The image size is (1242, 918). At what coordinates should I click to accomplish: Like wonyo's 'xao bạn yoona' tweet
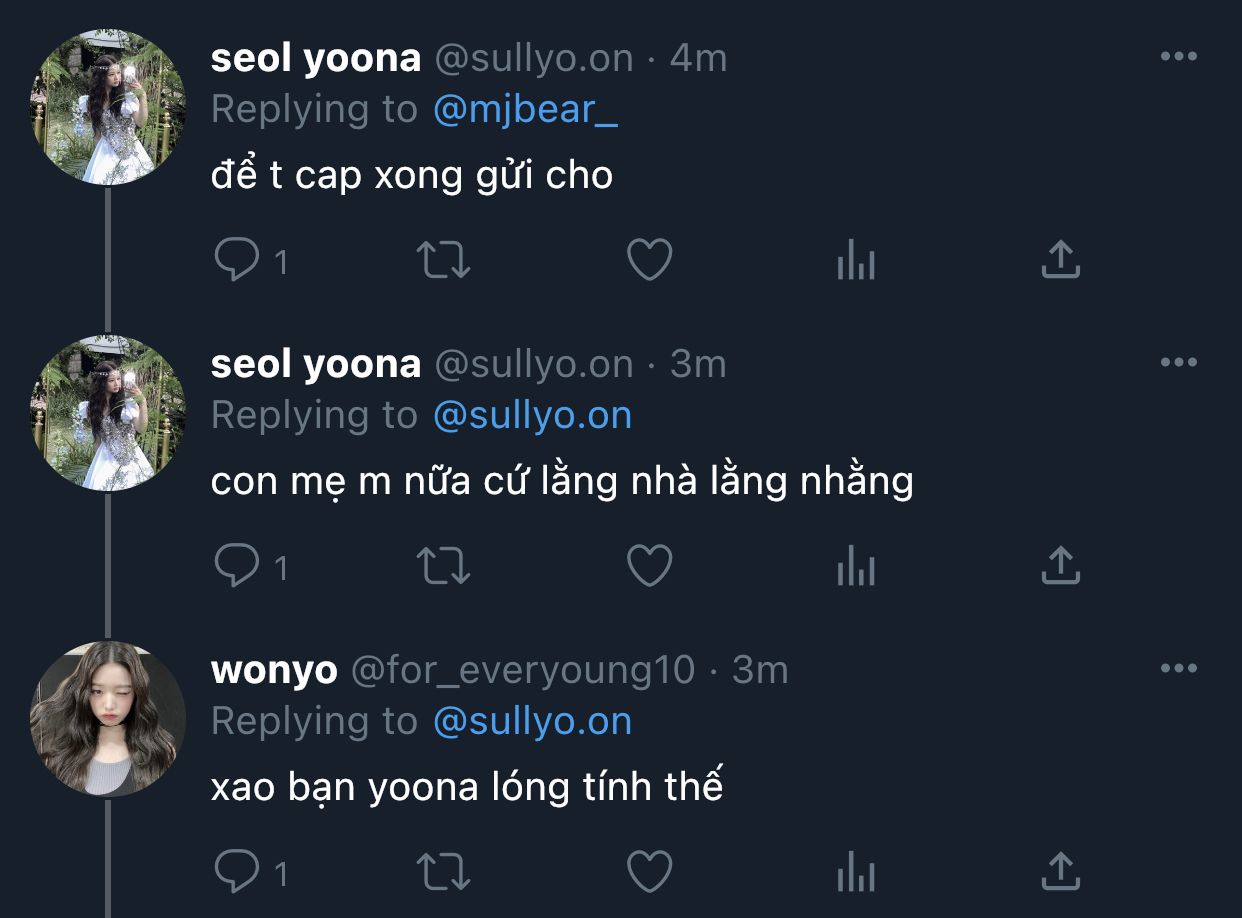point(649,872)
